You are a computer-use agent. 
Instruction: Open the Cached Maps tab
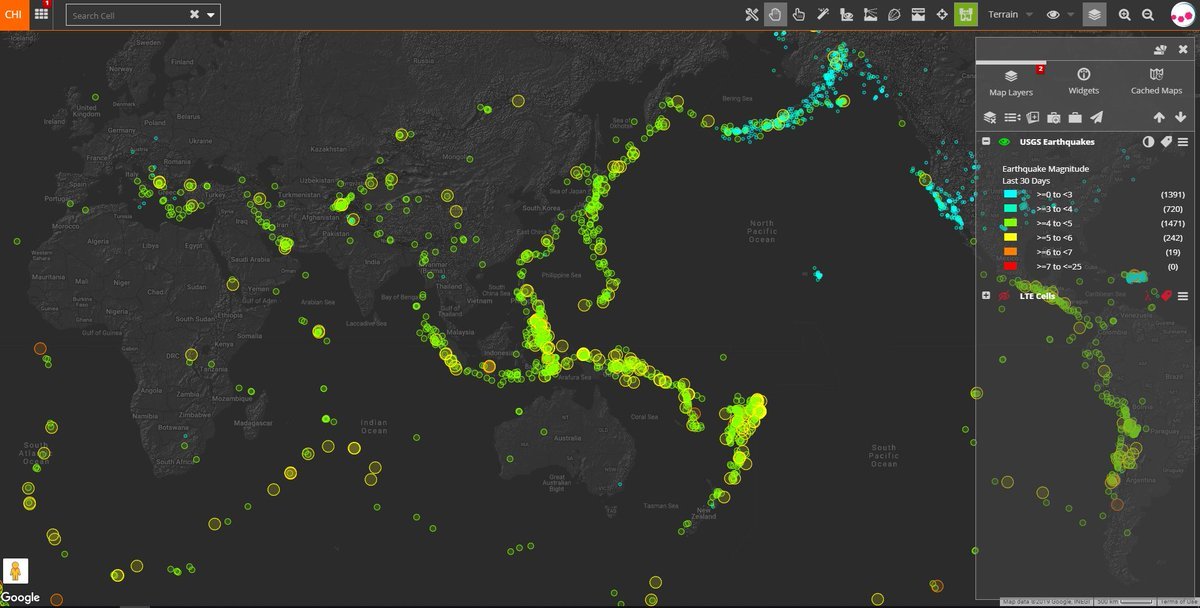coord(1156,81)
